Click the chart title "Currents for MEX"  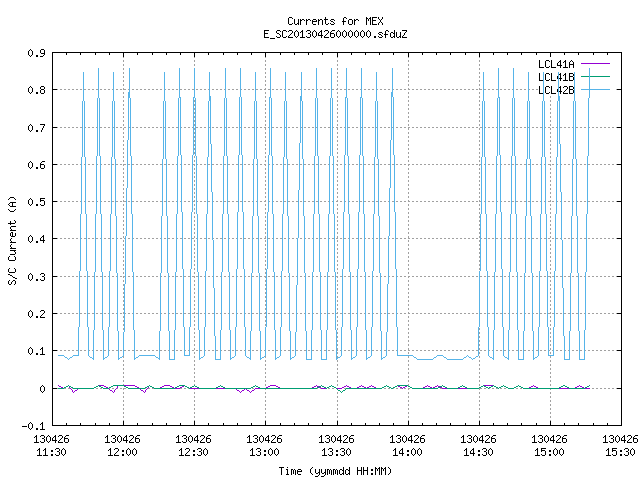(335, 21)
